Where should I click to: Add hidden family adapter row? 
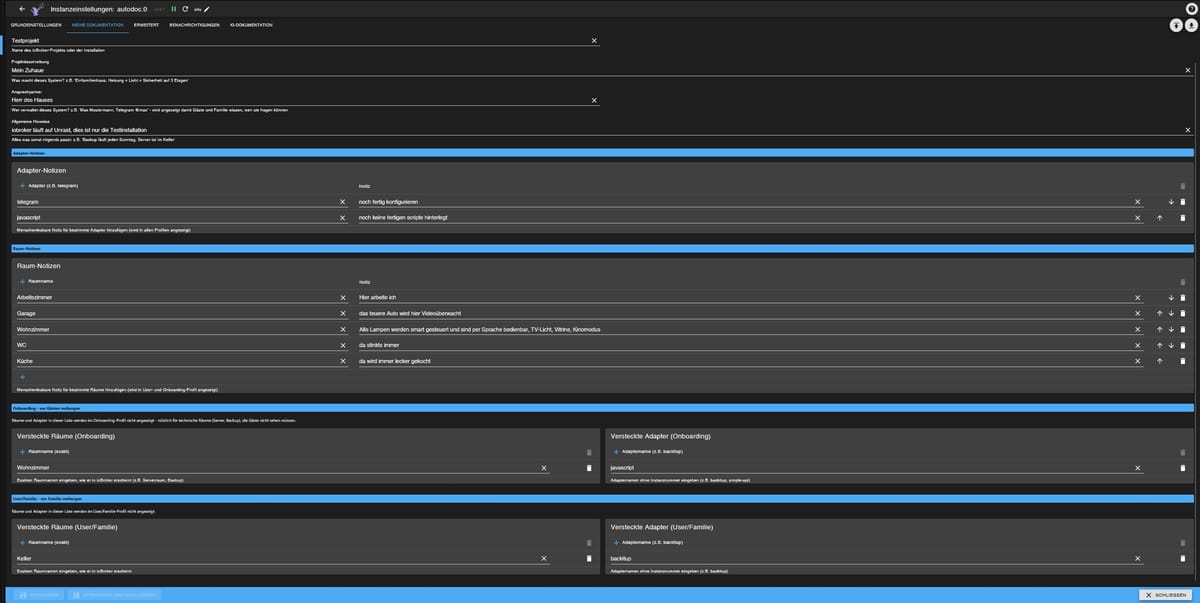tap(616, 542)
